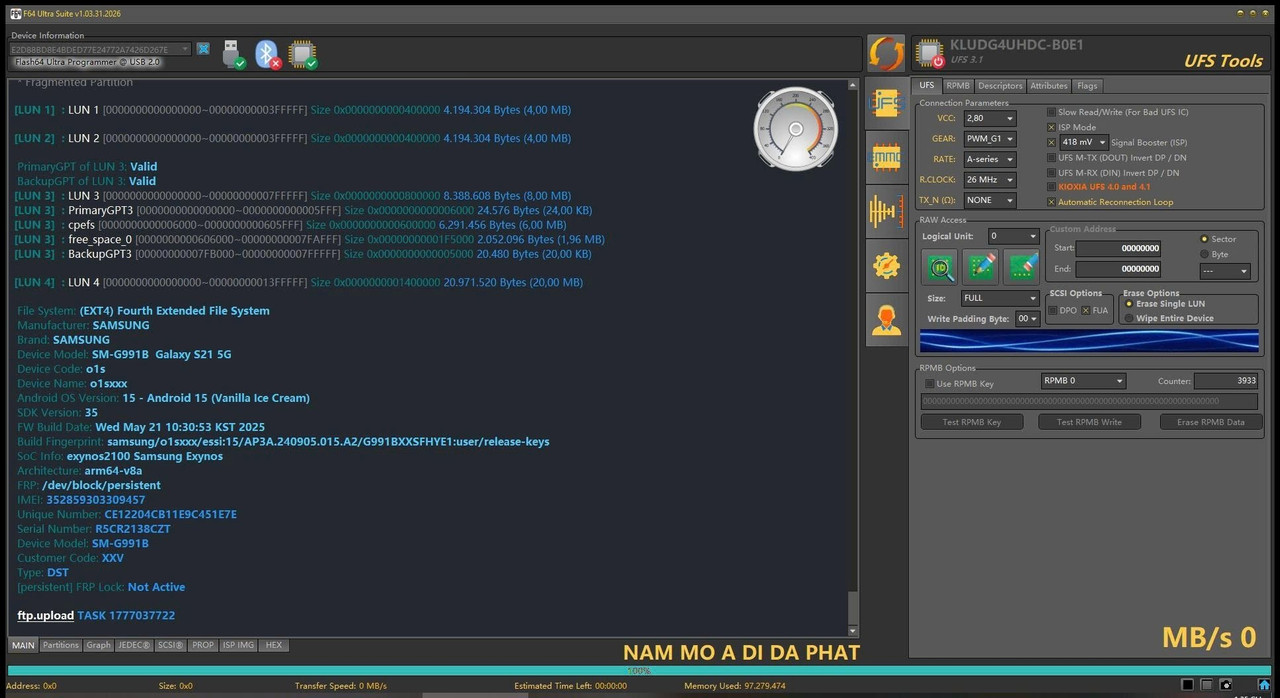Click the Identify chip magnifier button
Screen dimensions: 1280x698
click(938, 266)
